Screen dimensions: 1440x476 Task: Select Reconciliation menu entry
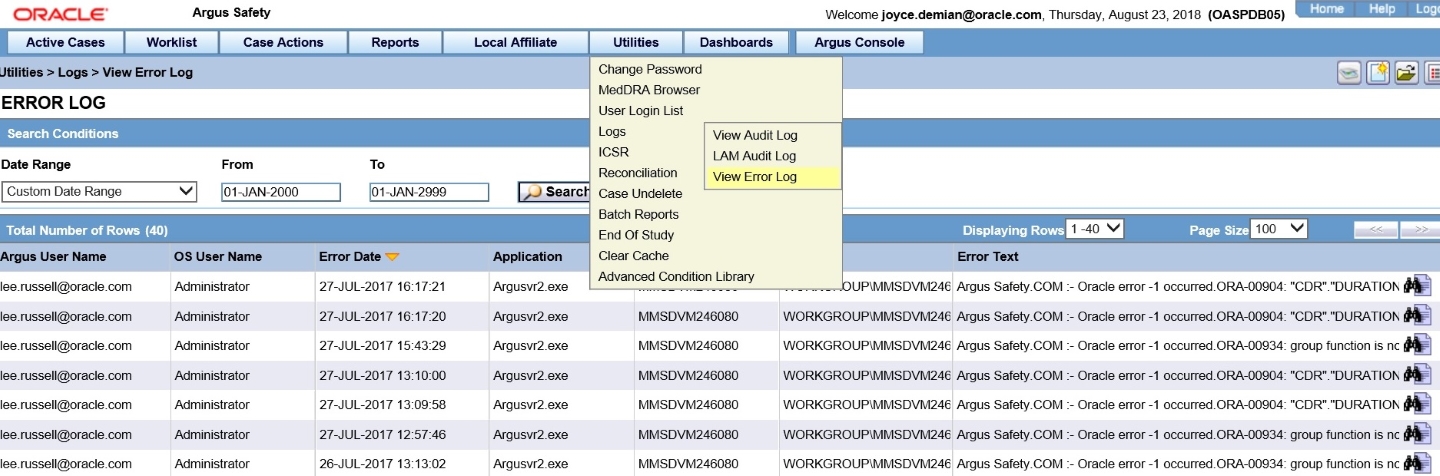pos(638,173)
